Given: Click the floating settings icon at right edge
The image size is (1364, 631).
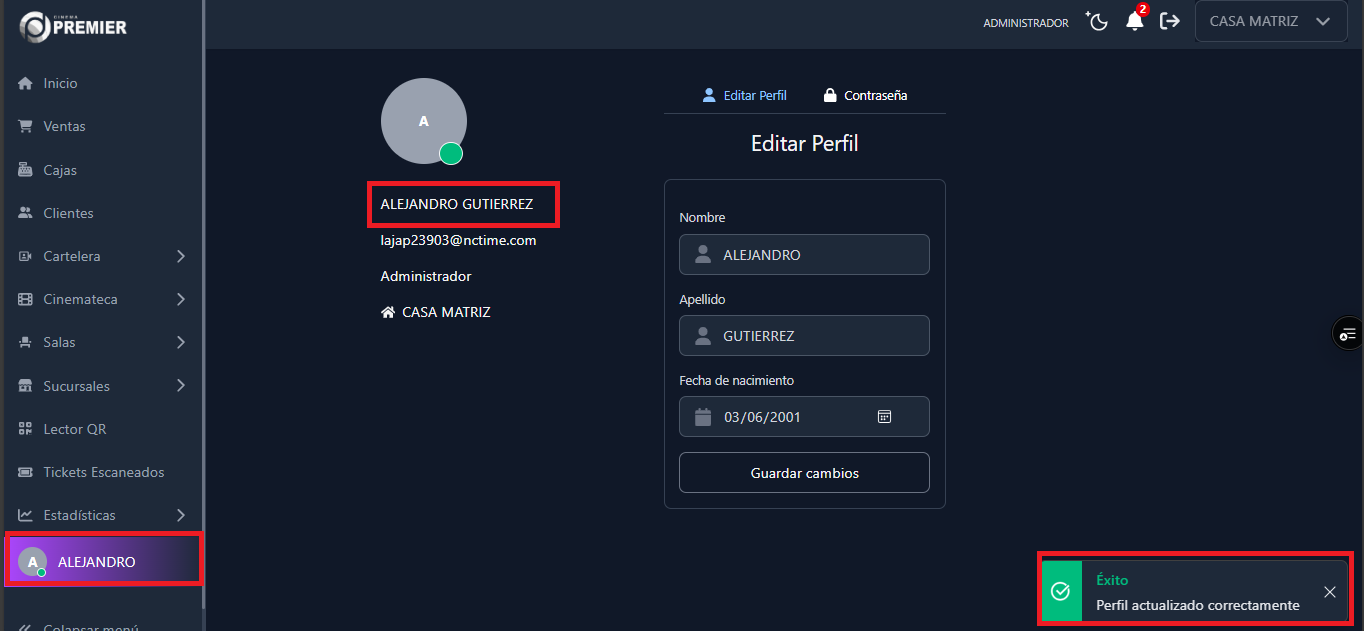Looking at the screenshot, I should click(1348, 334).
